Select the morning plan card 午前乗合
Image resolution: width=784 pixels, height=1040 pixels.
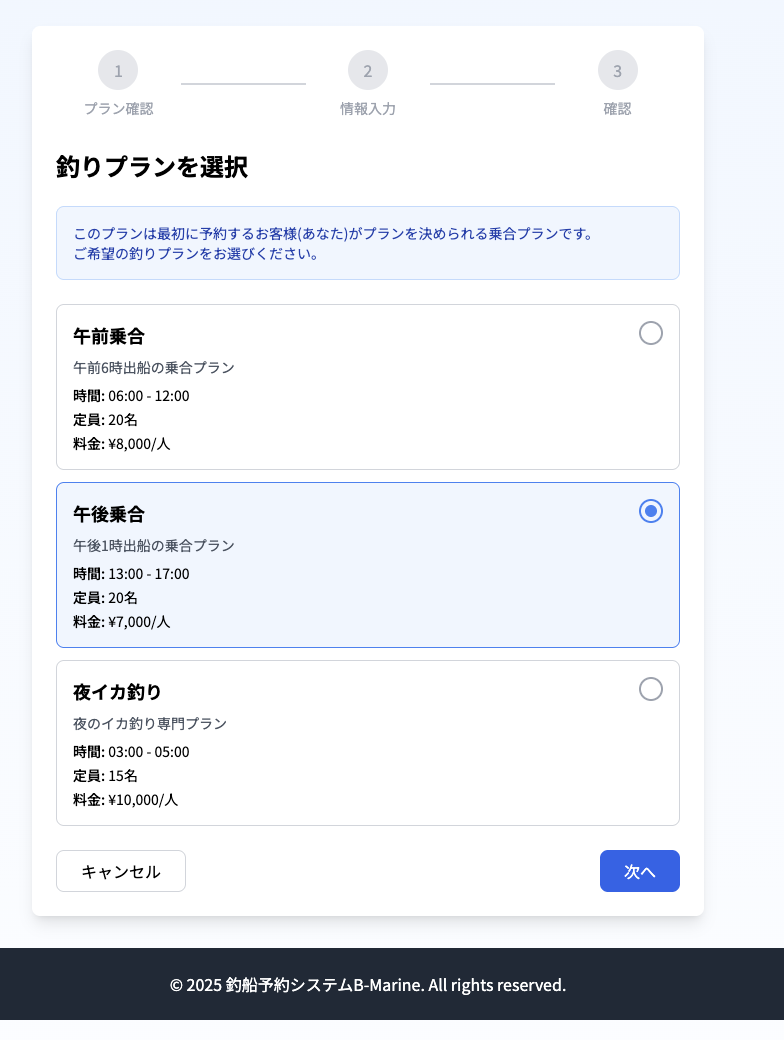coord(368,387)
